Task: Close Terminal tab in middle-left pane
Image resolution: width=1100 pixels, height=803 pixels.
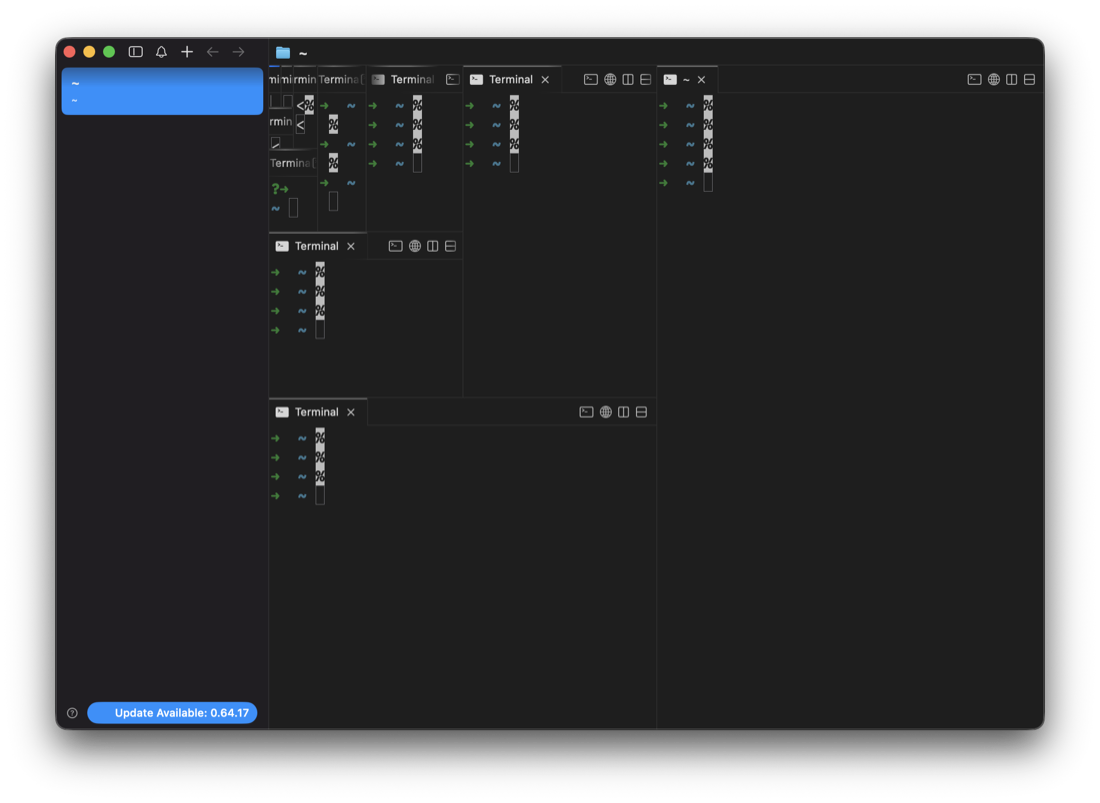Action: 351,246
